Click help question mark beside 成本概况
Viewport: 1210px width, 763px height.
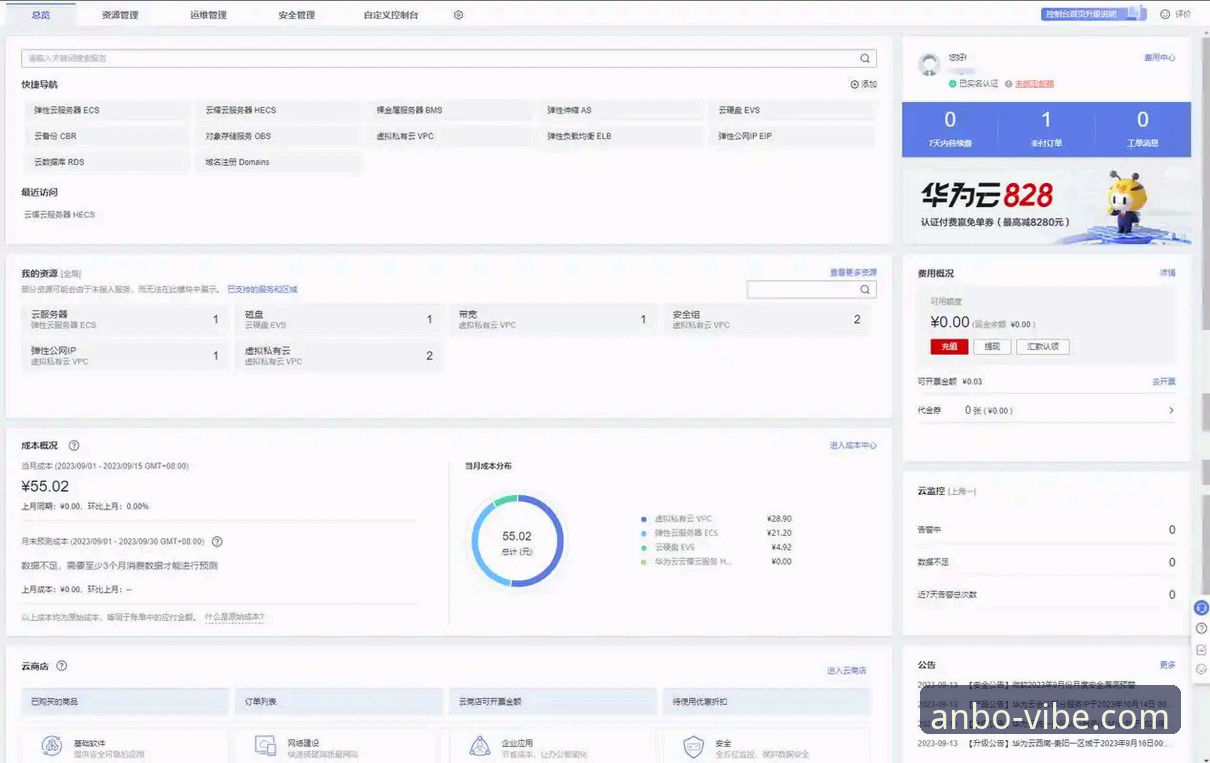pos(74,446)
